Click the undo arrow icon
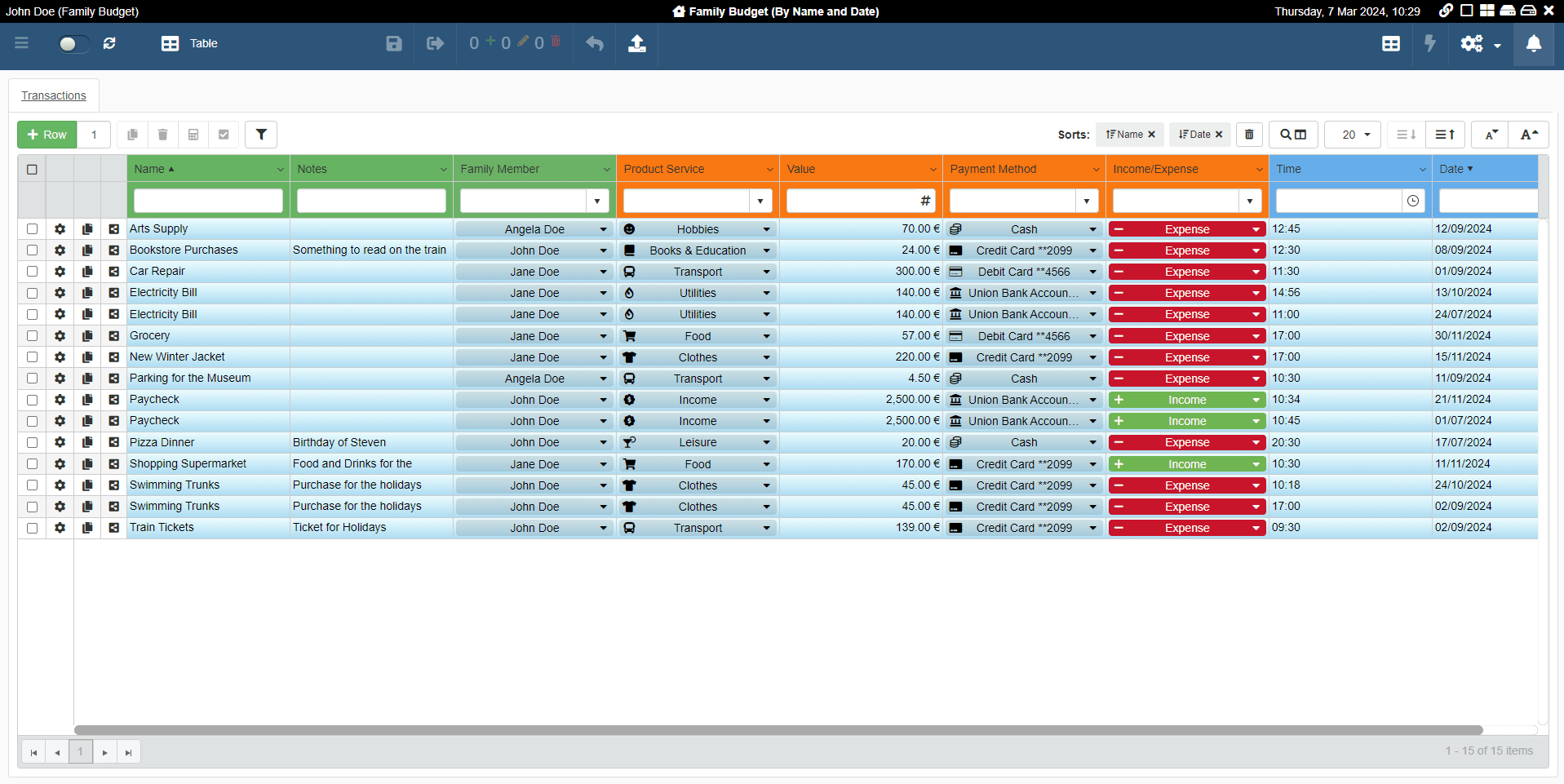Screen dimensions: 1564x784 coord(595,43)
